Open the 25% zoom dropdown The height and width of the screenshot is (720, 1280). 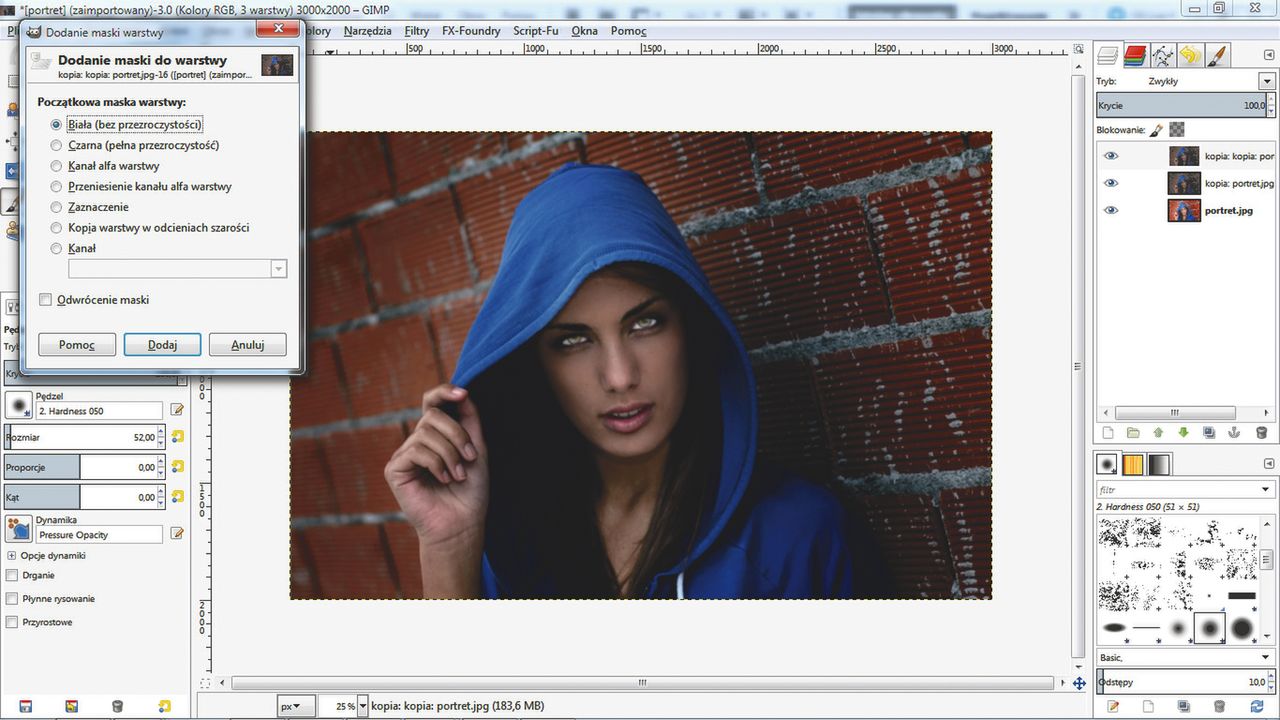click(x=363, y=706)
